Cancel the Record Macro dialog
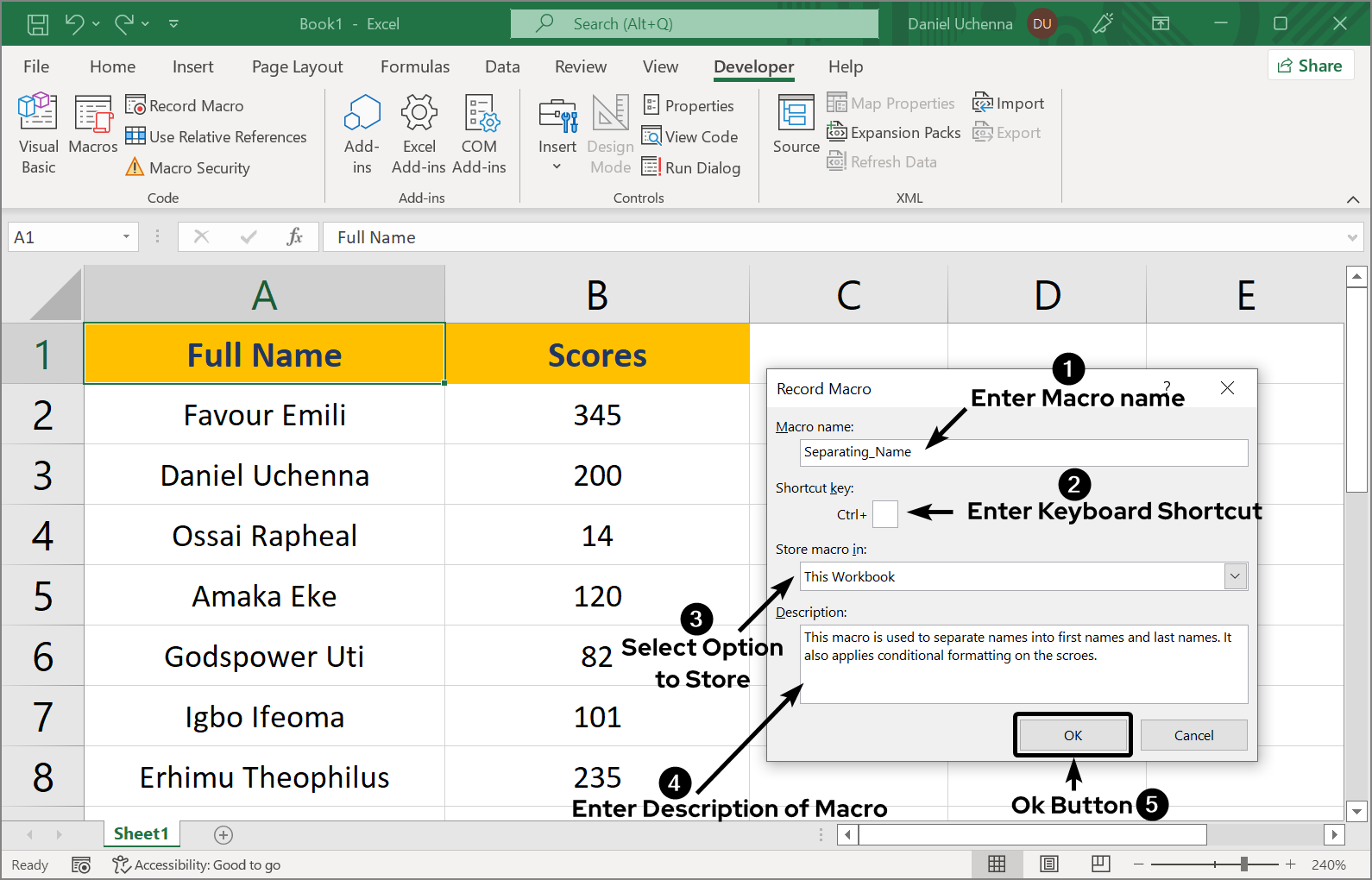This screenshot has height=880, width=1372. (x=1193, y=735)
